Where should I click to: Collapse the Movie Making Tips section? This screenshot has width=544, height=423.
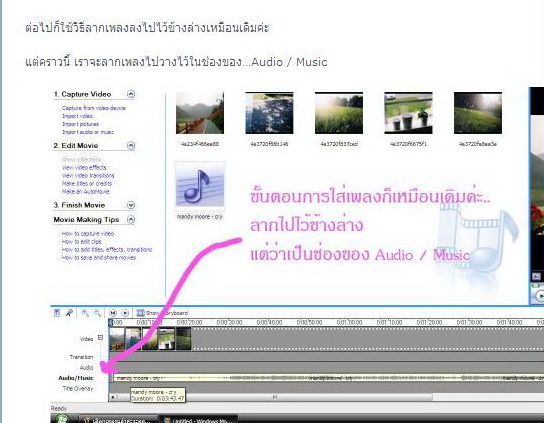coord(131,220)
